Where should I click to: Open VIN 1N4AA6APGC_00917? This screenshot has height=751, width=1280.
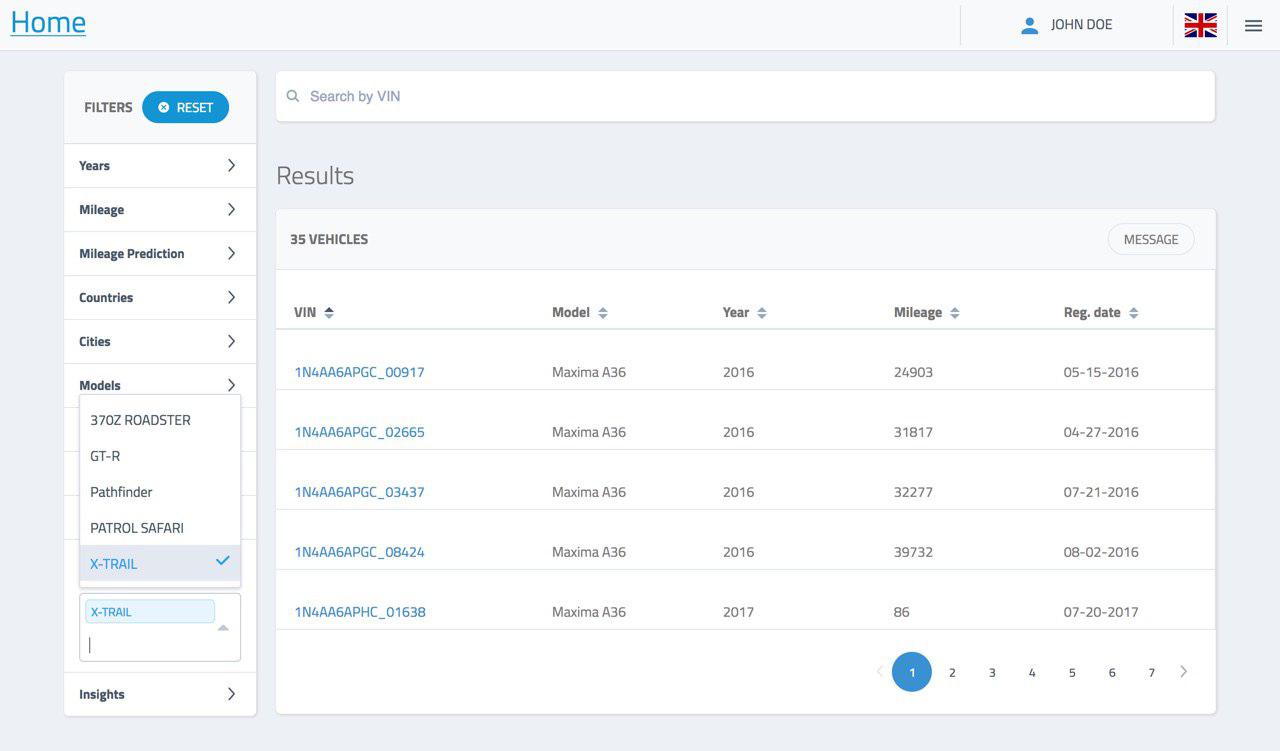pos(359,372)
